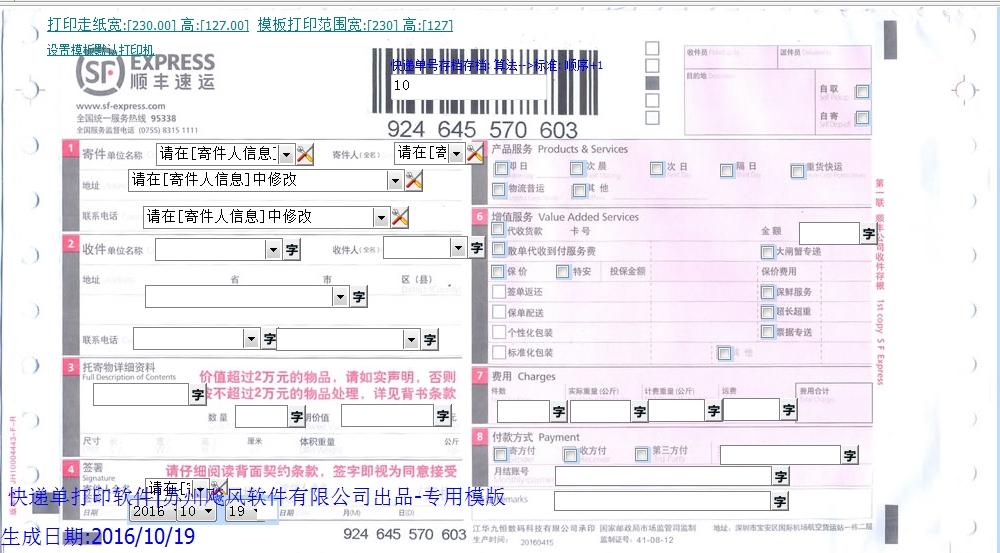Tick the 物流普运 checkbox
Viewport: 1000px width, 553px height.
click(x=499, y=189)
